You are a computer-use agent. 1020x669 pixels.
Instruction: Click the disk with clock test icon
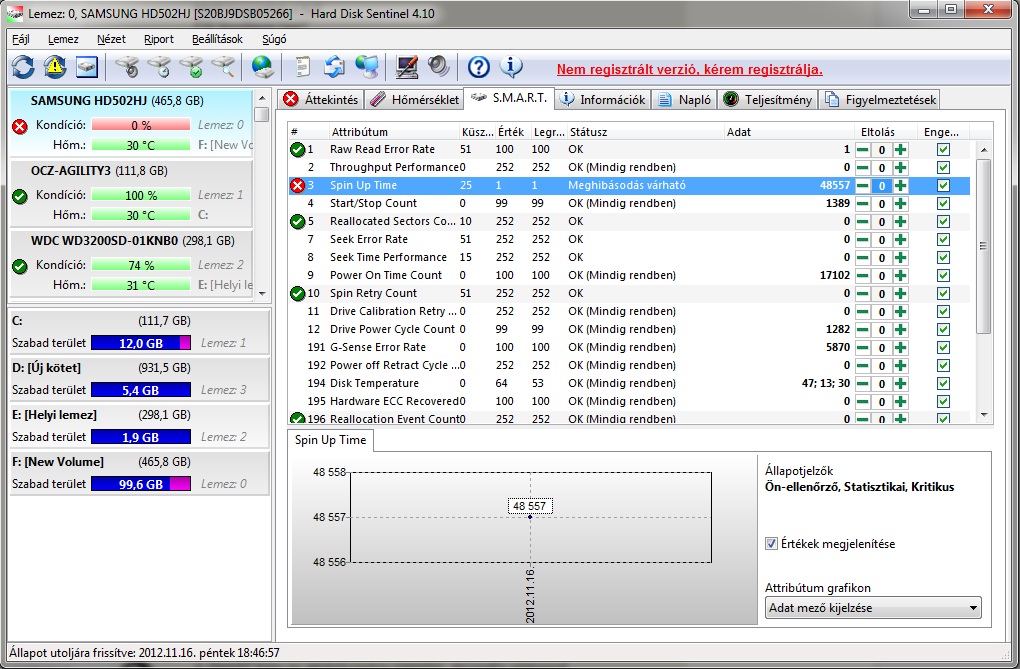pyautogui.click(x=159, y=67)
